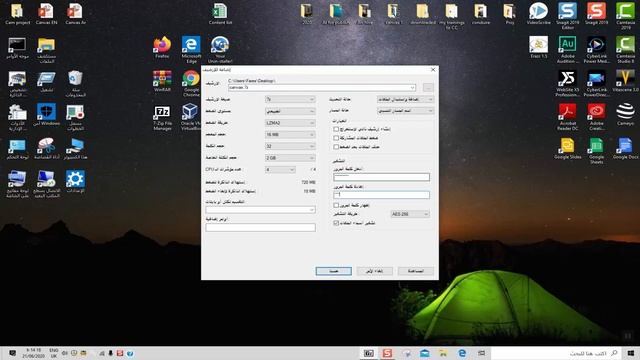
Task: Toggle the Show password checkbox
Action: 336,205
